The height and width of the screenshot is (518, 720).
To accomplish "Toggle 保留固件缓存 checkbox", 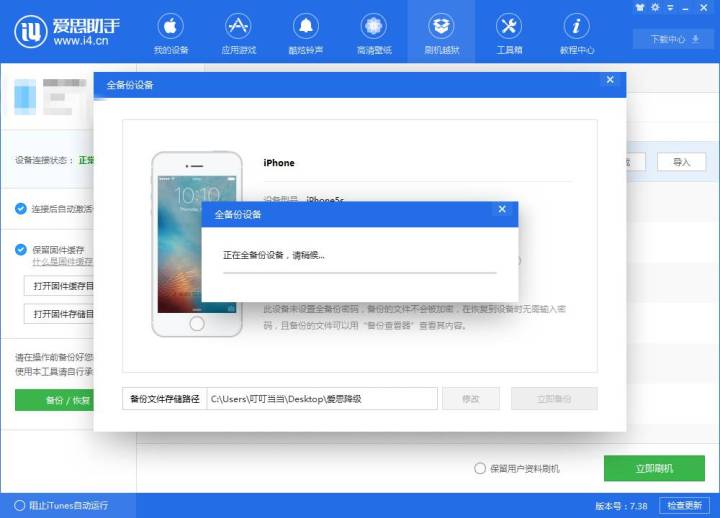I will tap(21, 249).
